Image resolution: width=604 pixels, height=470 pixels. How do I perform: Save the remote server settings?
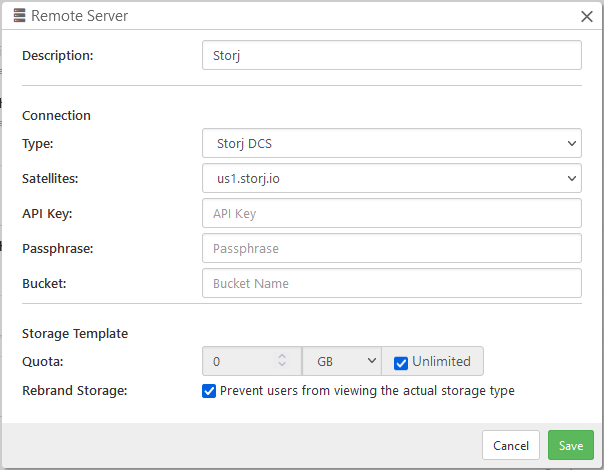[x=571, y=445]
